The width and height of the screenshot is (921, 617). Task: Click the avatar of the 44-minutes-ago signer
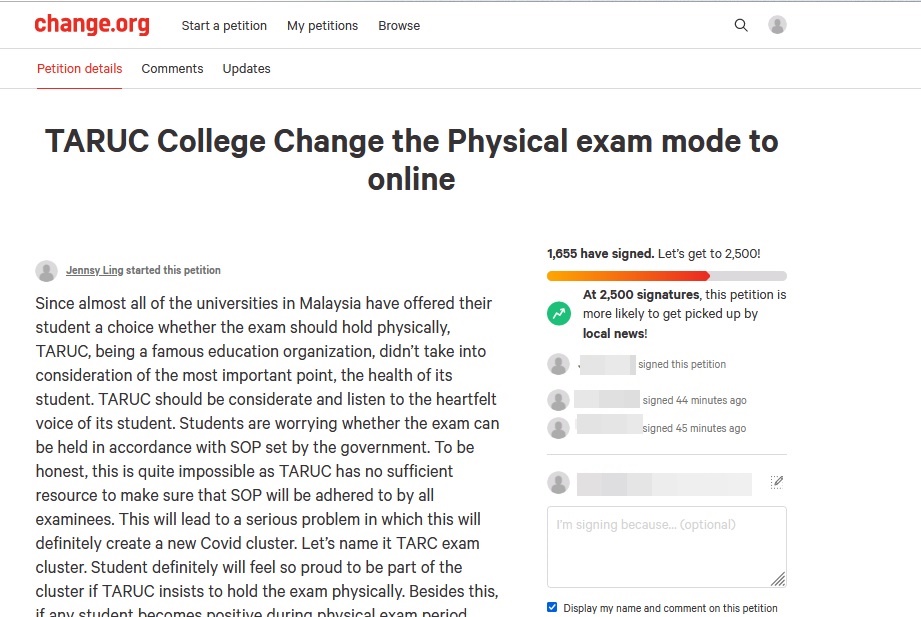[558, 399]
